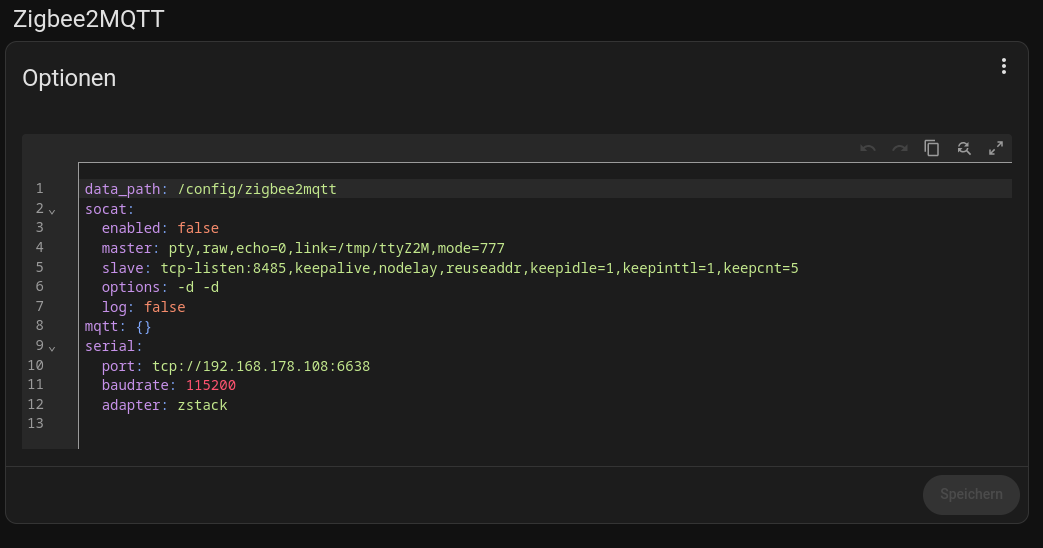Open the find and replace icon
Screen dimensions: 1043x548
point(963,148)
